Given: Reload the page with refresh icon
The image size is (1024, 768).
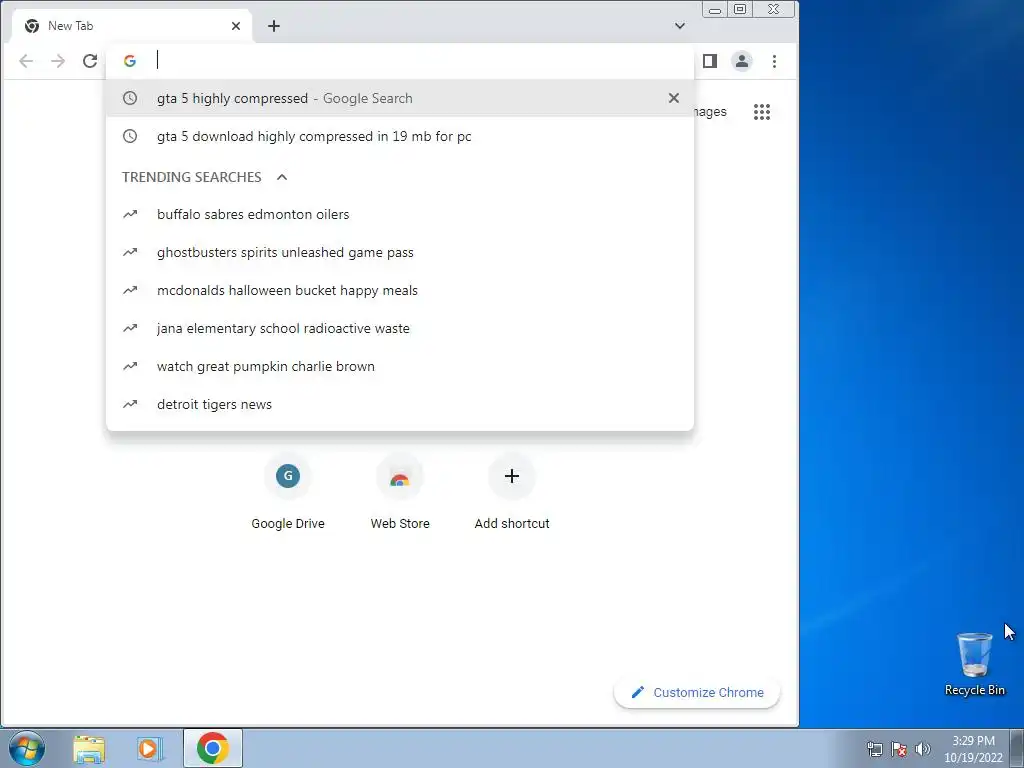Looking at the screenshot, I should pyautogui.click(x=90, y=61).
